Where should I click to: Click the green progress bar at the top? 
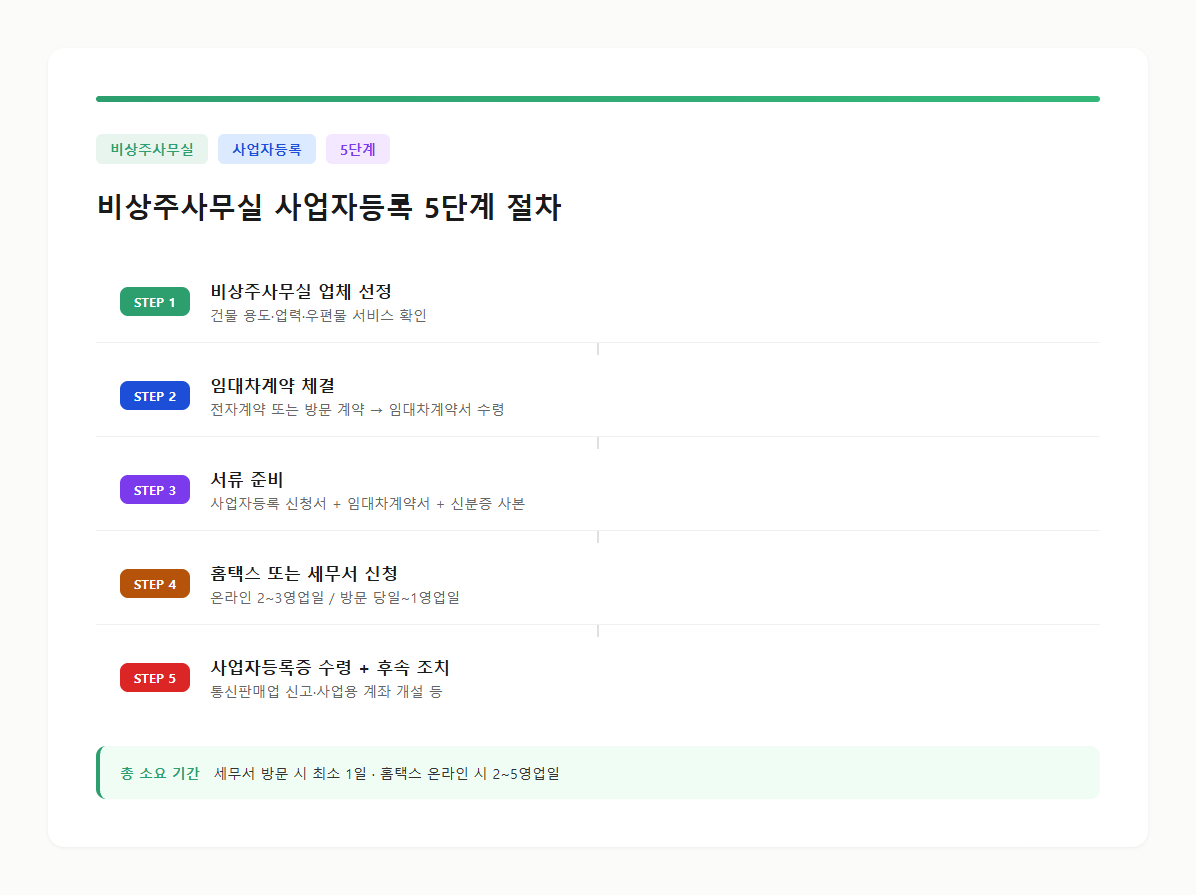click(x=597, y=98)
